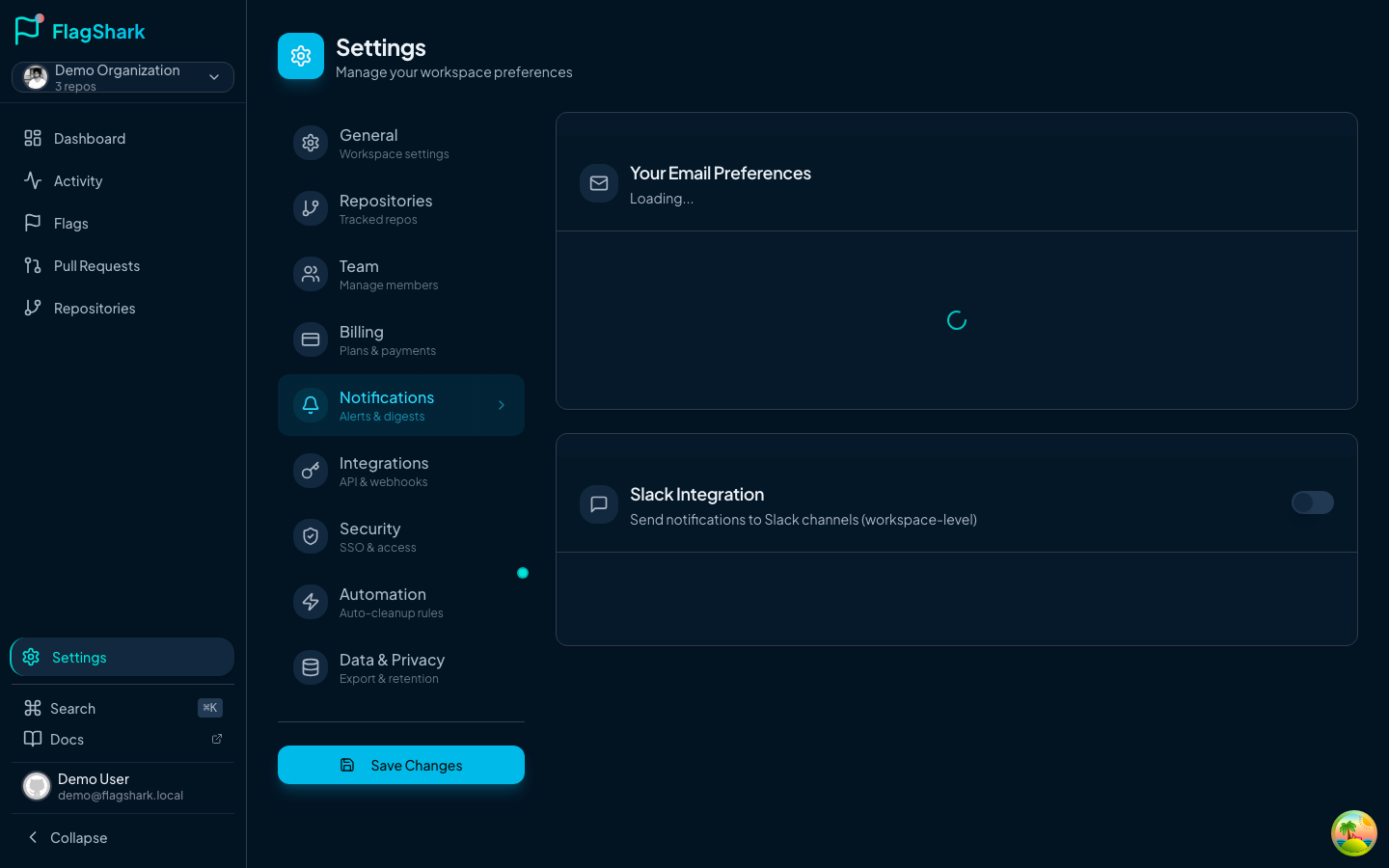Open Pull Requests icon in sidebar
Image resolution: width=1389 pixels, height=868 pixels.
(33, 265)
